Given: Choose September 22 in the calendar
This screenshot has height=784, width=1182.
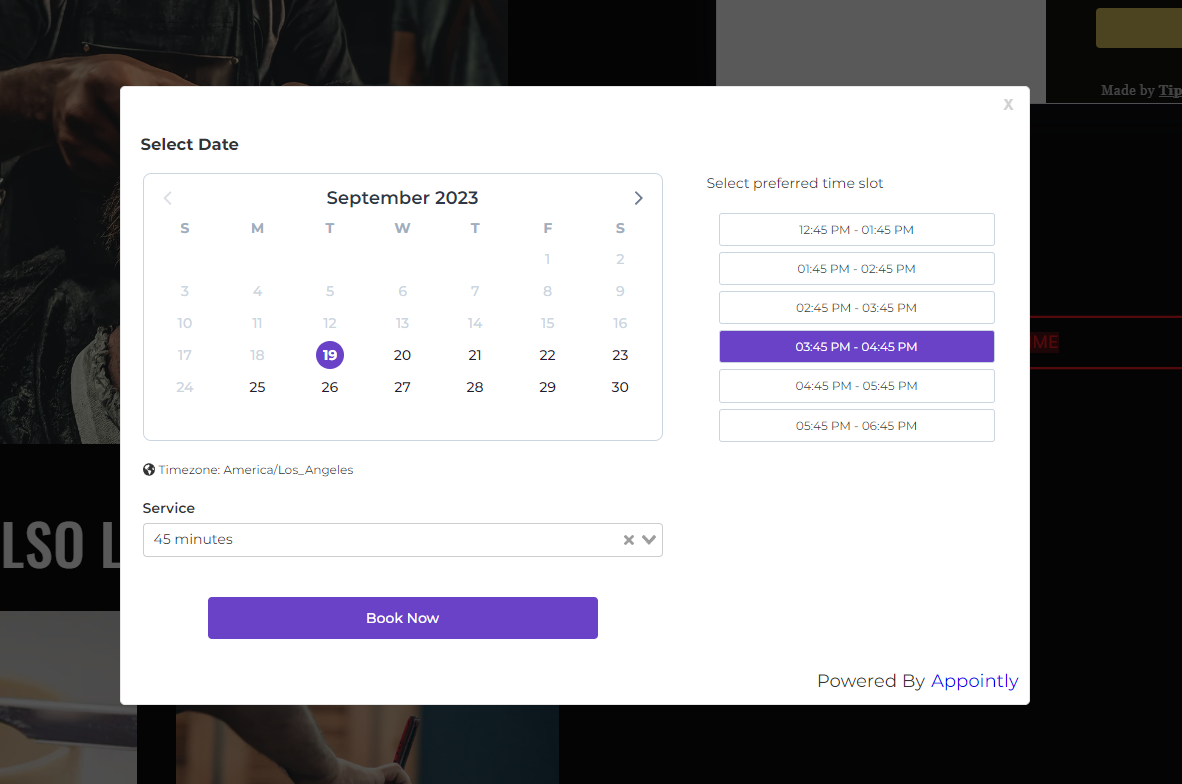Looking at the screenshot, I should [x=547, y=355].
